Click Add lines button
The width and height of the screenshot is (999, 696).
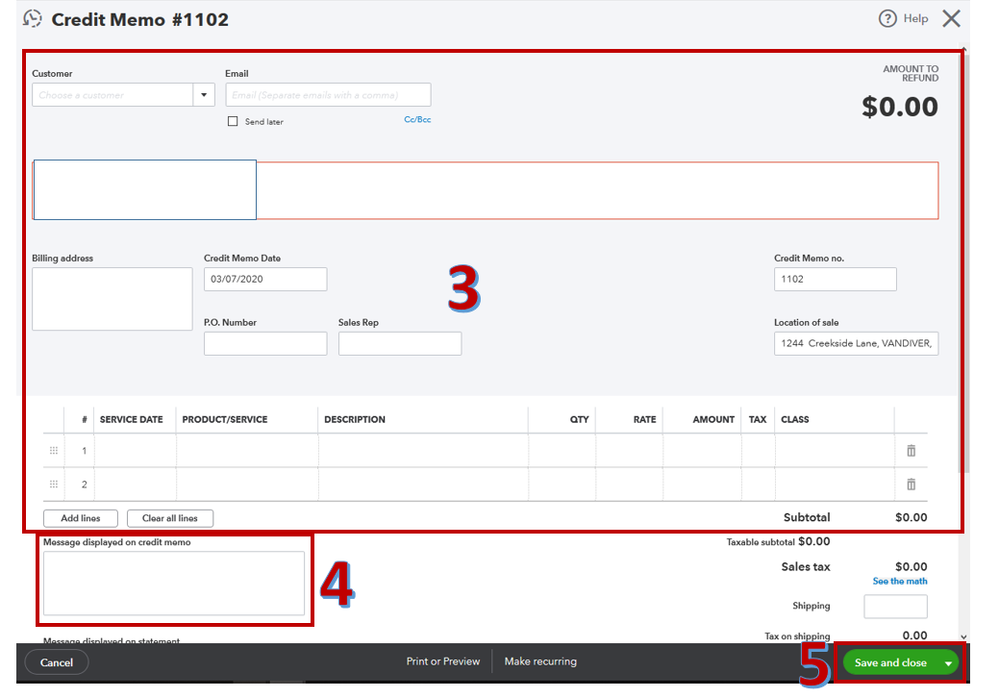pos(80,518)
